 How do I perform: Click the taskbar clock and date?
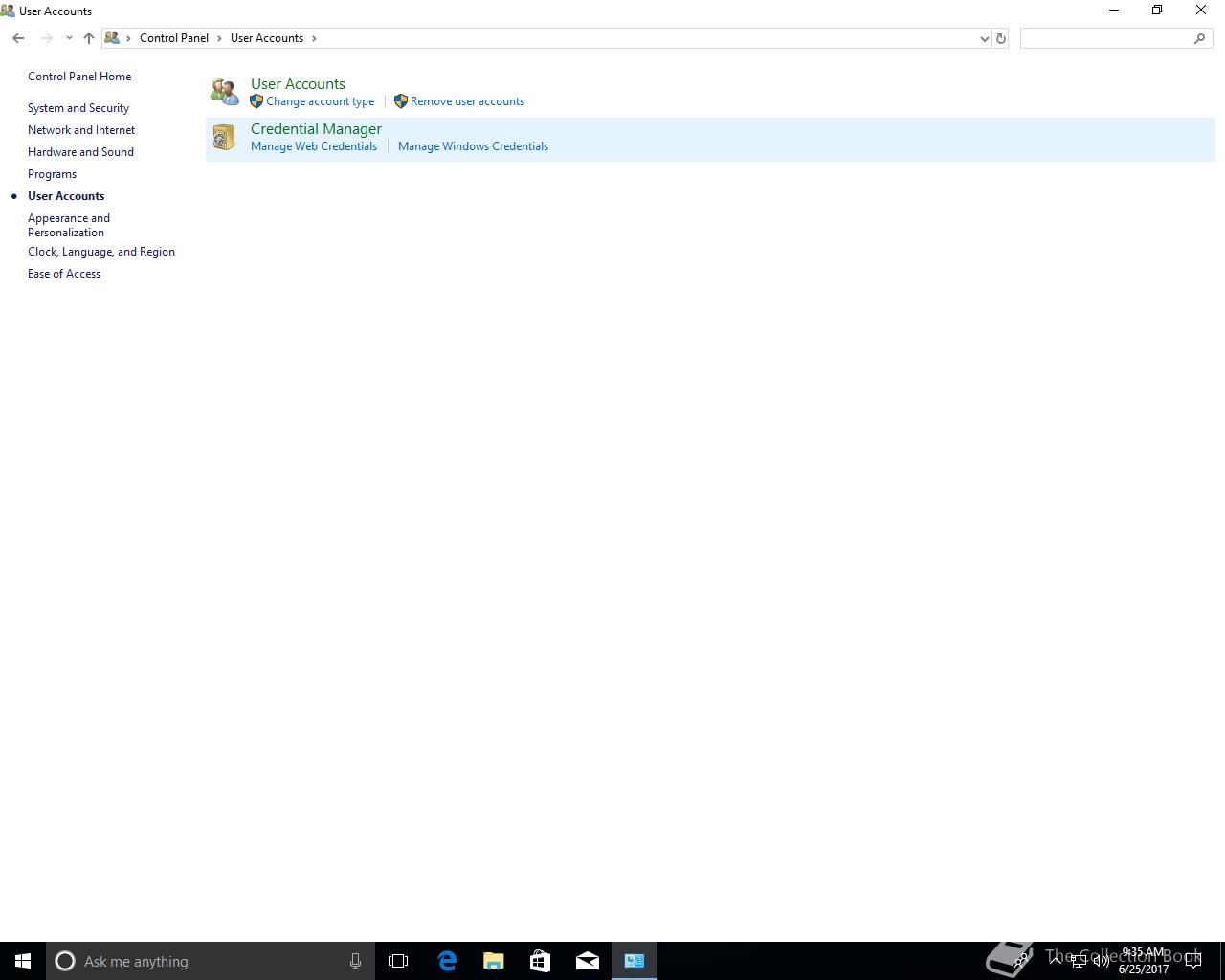click(1144, 961)
